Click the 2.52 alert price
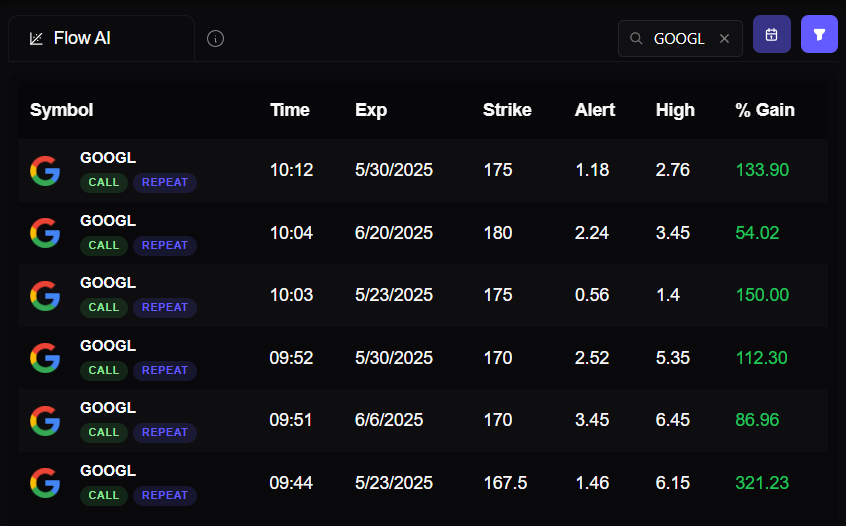846x526 pixels. (x=592, y=358)
